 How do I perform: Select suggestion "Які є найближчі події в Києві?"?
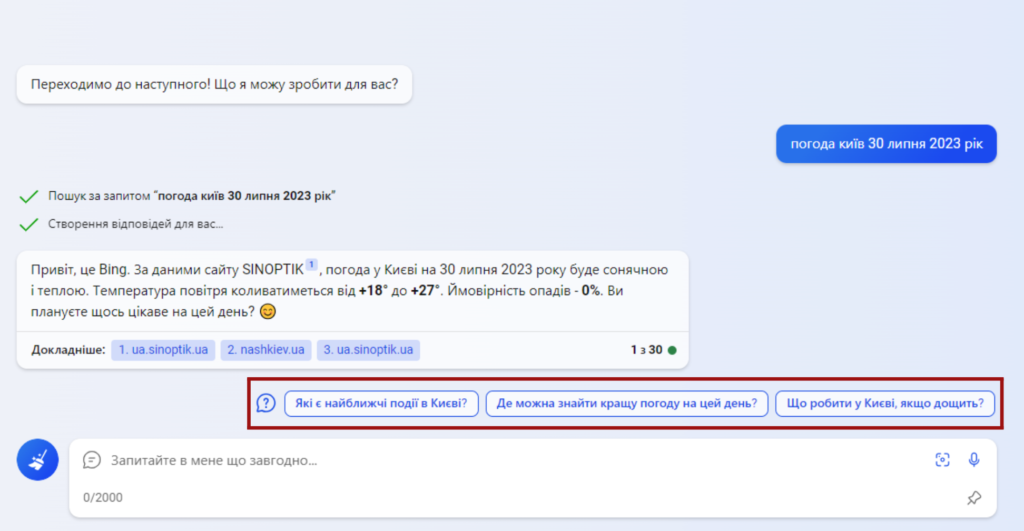[x=382, y=404]
